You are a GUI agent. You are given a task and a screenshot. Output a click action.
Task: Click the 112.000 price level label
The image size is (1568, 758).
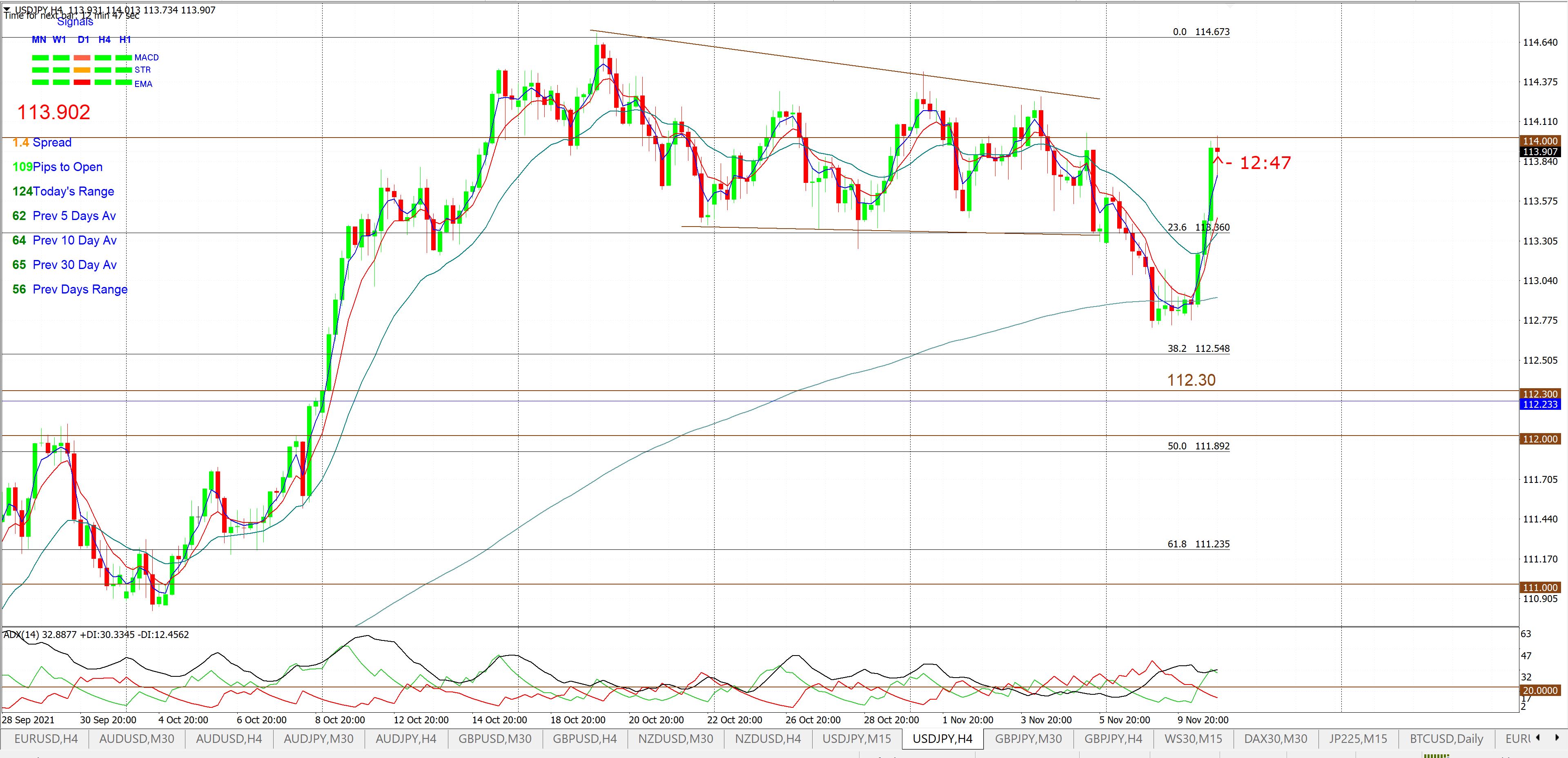coord(1540,439)
